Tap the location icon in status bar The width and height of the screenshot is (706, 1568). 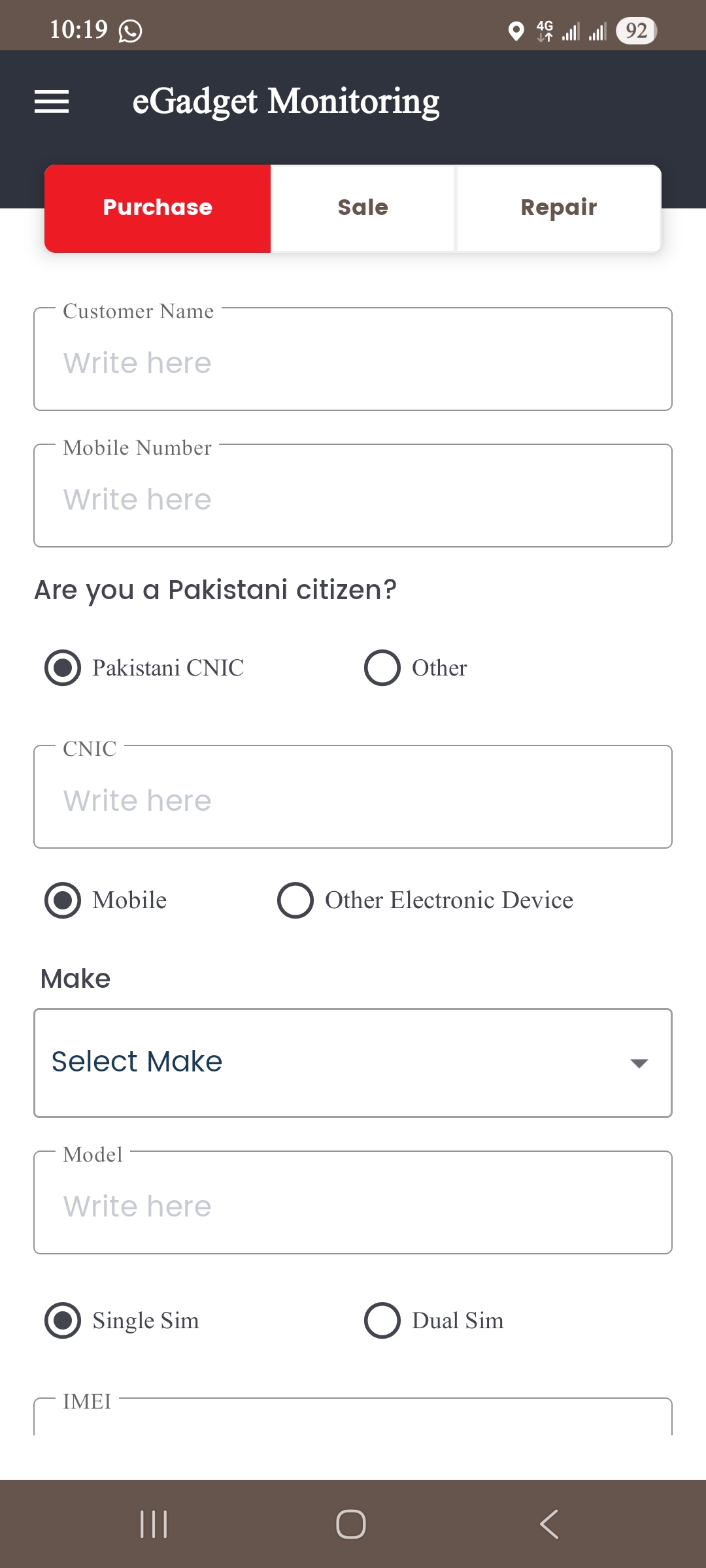[516, 31]
